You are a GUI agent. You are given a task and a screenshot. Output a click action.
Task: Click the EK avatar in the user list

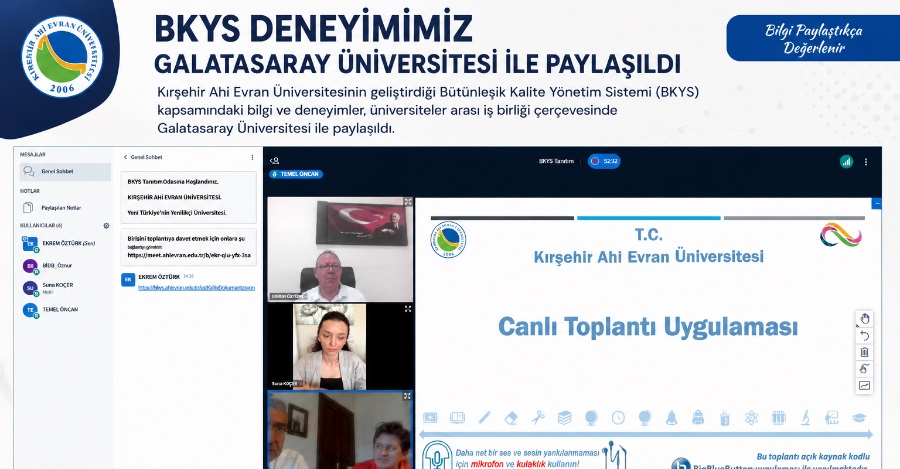pos(30,244)
